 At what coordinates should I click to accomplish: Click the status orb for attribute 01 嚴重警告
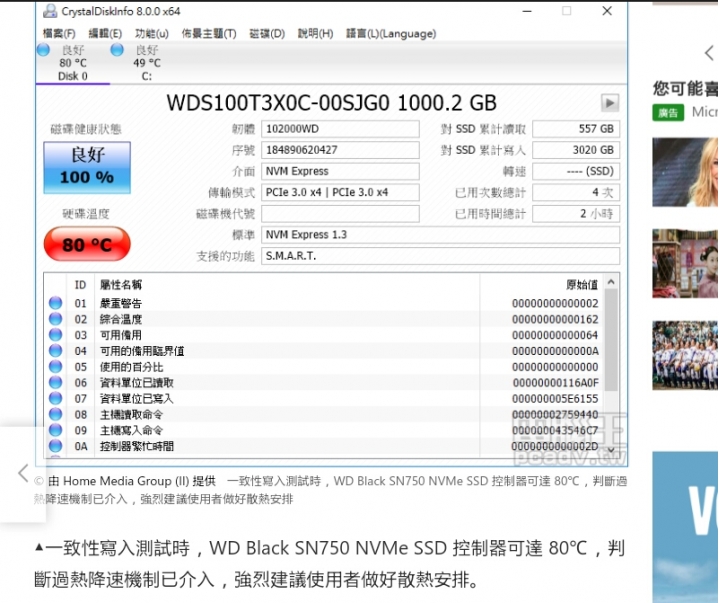pos(56,303)
